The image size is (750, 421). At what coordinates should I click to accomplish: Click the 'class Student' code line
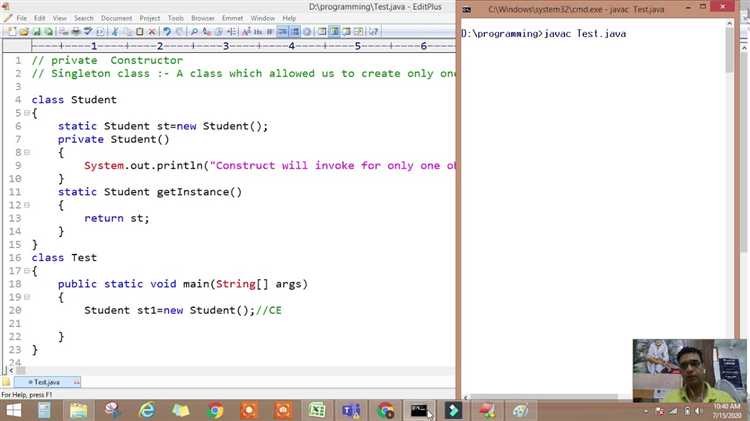tap(74, 100)
